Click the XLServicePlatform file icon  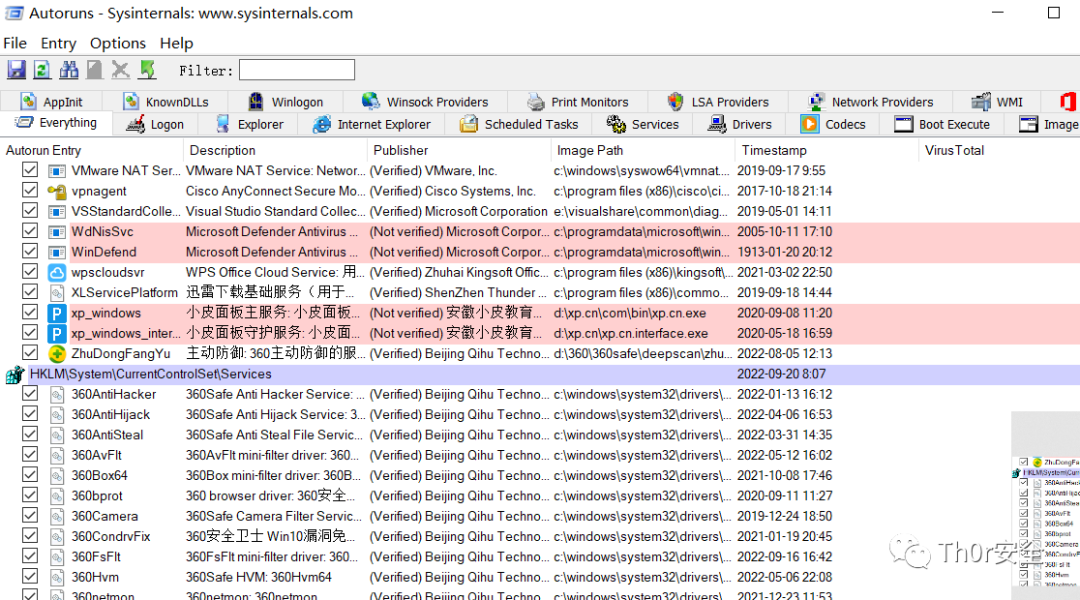pos(56,293)
